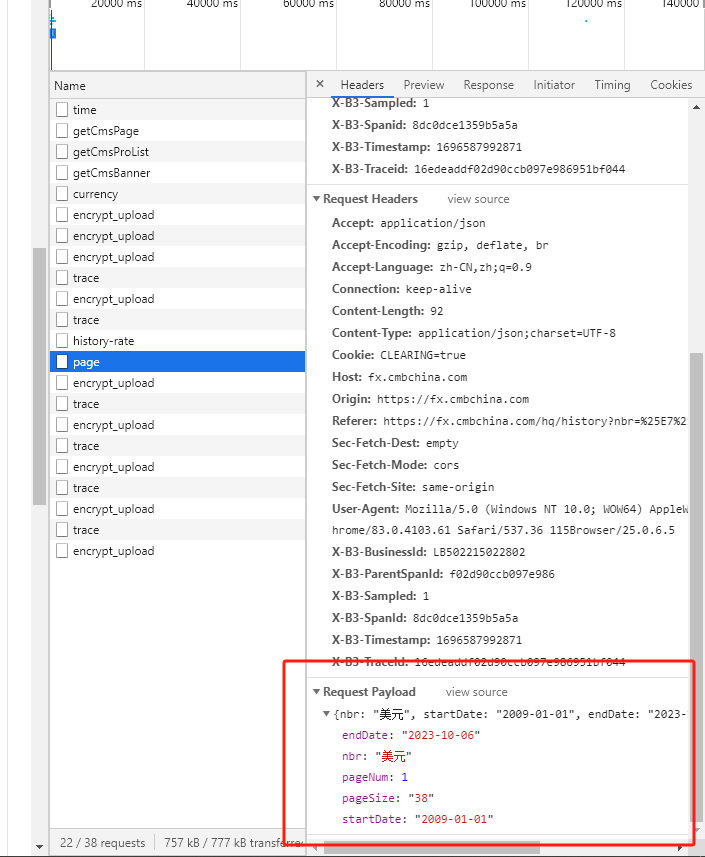Open the Preview tab
The height and width of the screenshot is (857, 705).
click(424, 85)
